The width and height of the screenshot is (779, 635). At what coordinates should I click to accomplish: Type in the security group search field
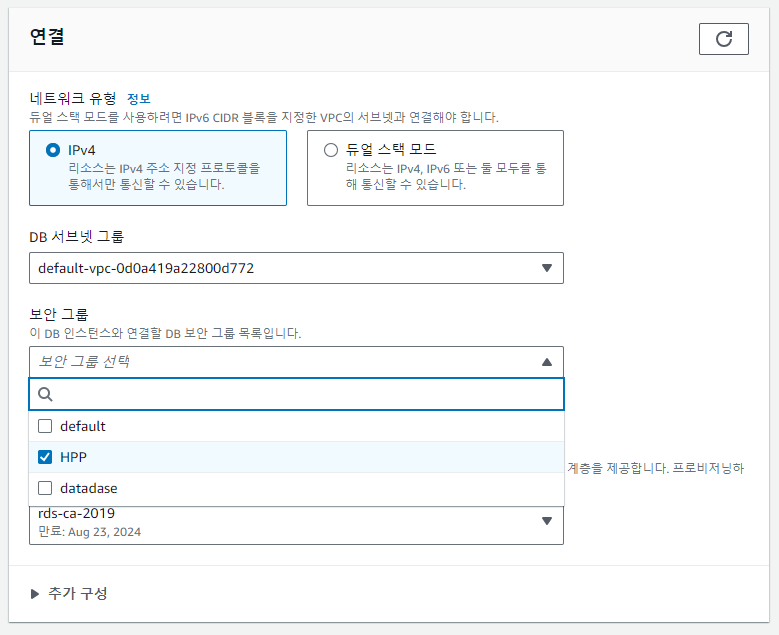pyautogui.click(x=305, y=394)
